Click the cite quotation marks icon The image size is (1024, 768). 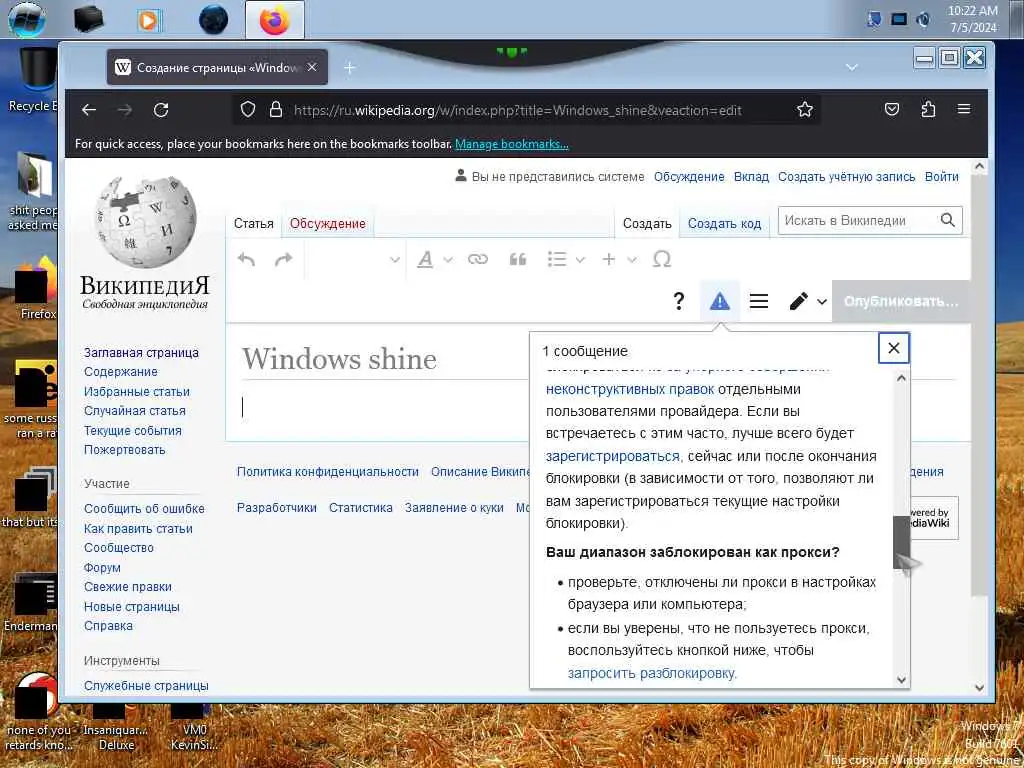518,259
